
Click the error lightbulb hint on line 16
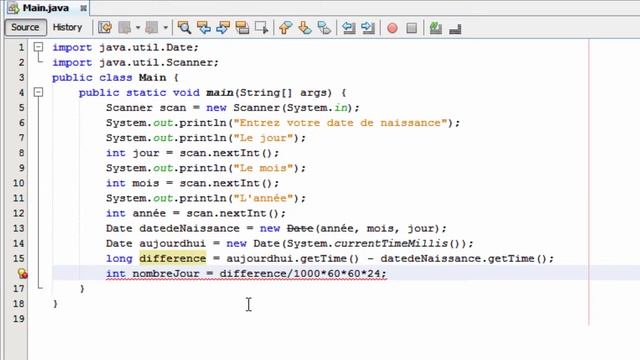pos(23,273)
